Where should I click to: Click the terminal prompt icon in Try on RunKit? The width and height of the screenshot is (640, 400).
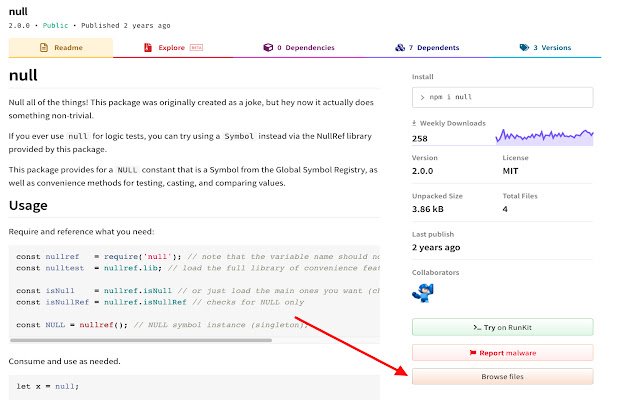(x=477, y=327)
